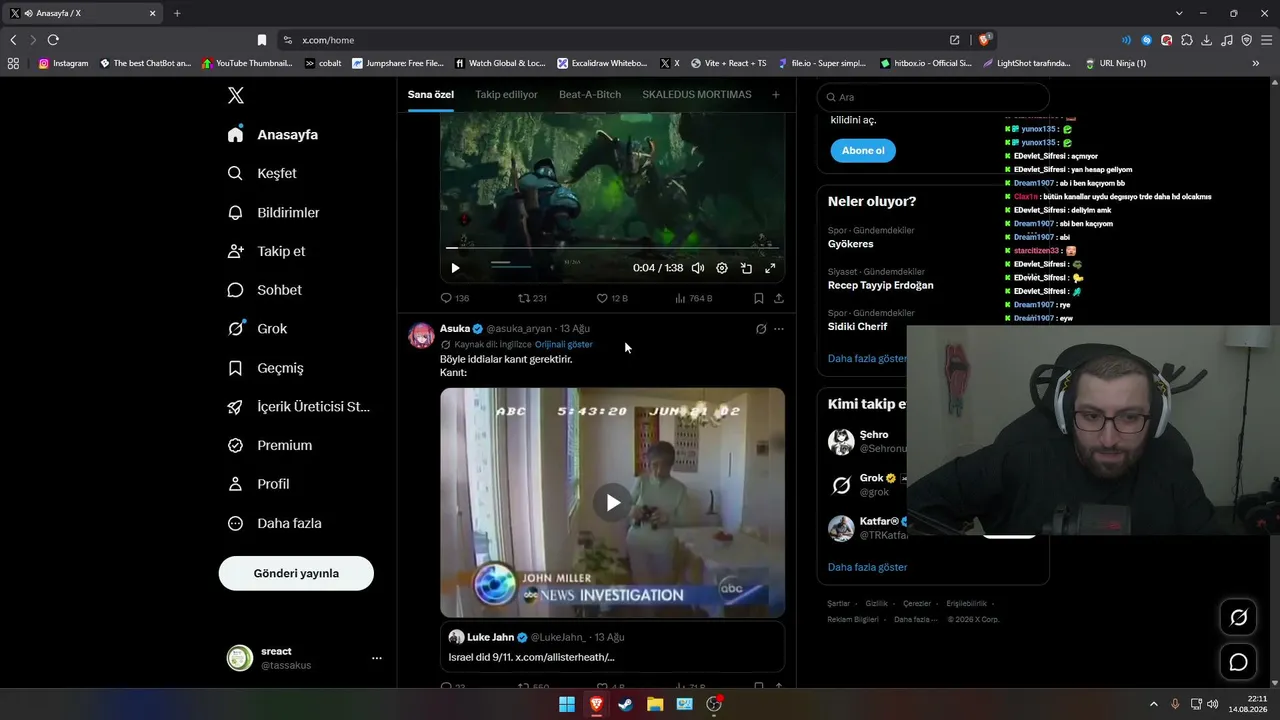Switch to SKALEDUS MORTIMAS tab
This screenshot has width=1280, height=720.
[x=697, y=95]
